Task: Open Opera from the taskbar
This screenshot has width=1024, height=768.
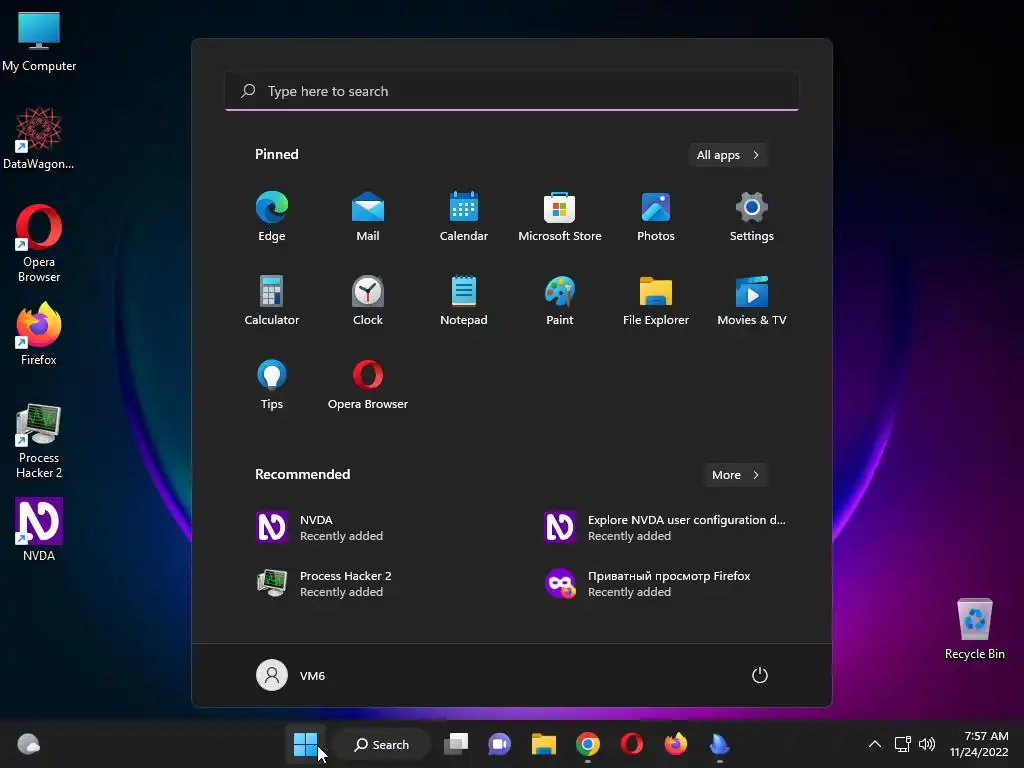Action: (x=632, y=744)
